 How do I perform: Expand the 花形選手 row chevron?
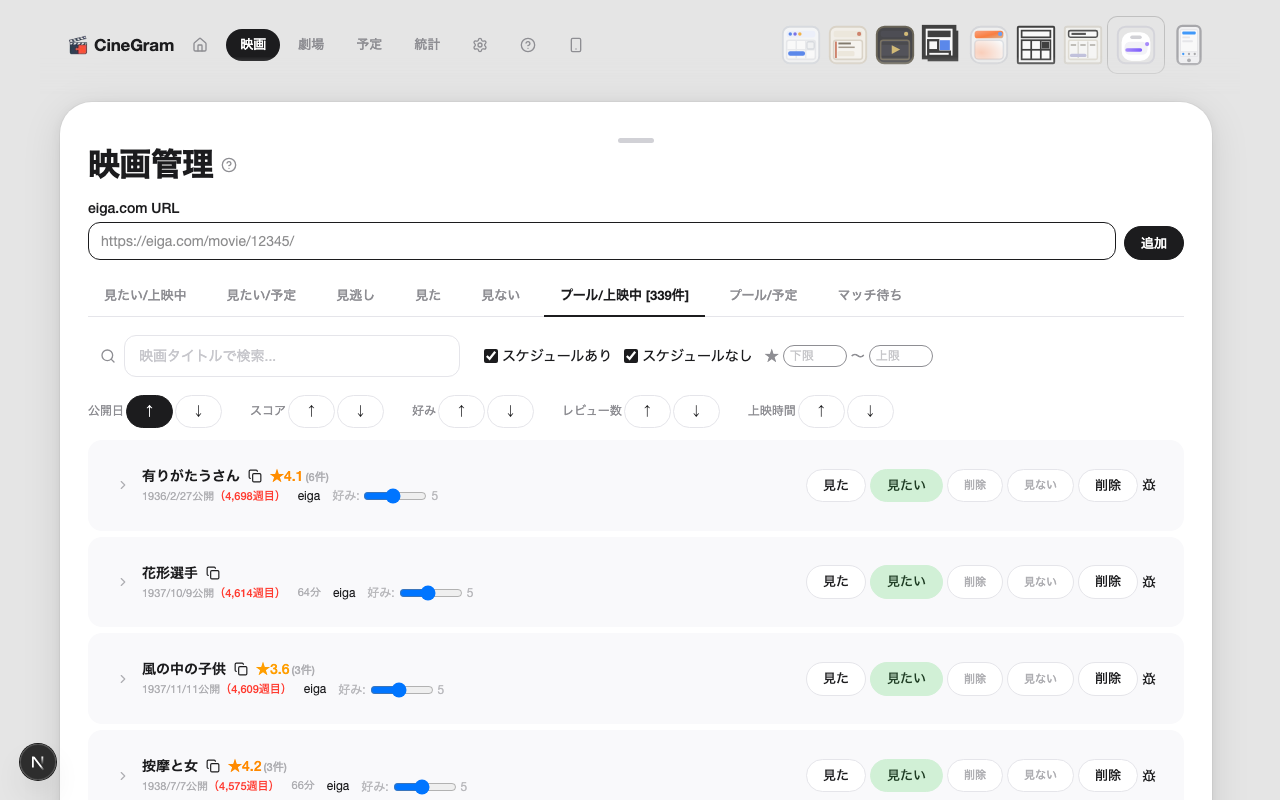point(122,581)
